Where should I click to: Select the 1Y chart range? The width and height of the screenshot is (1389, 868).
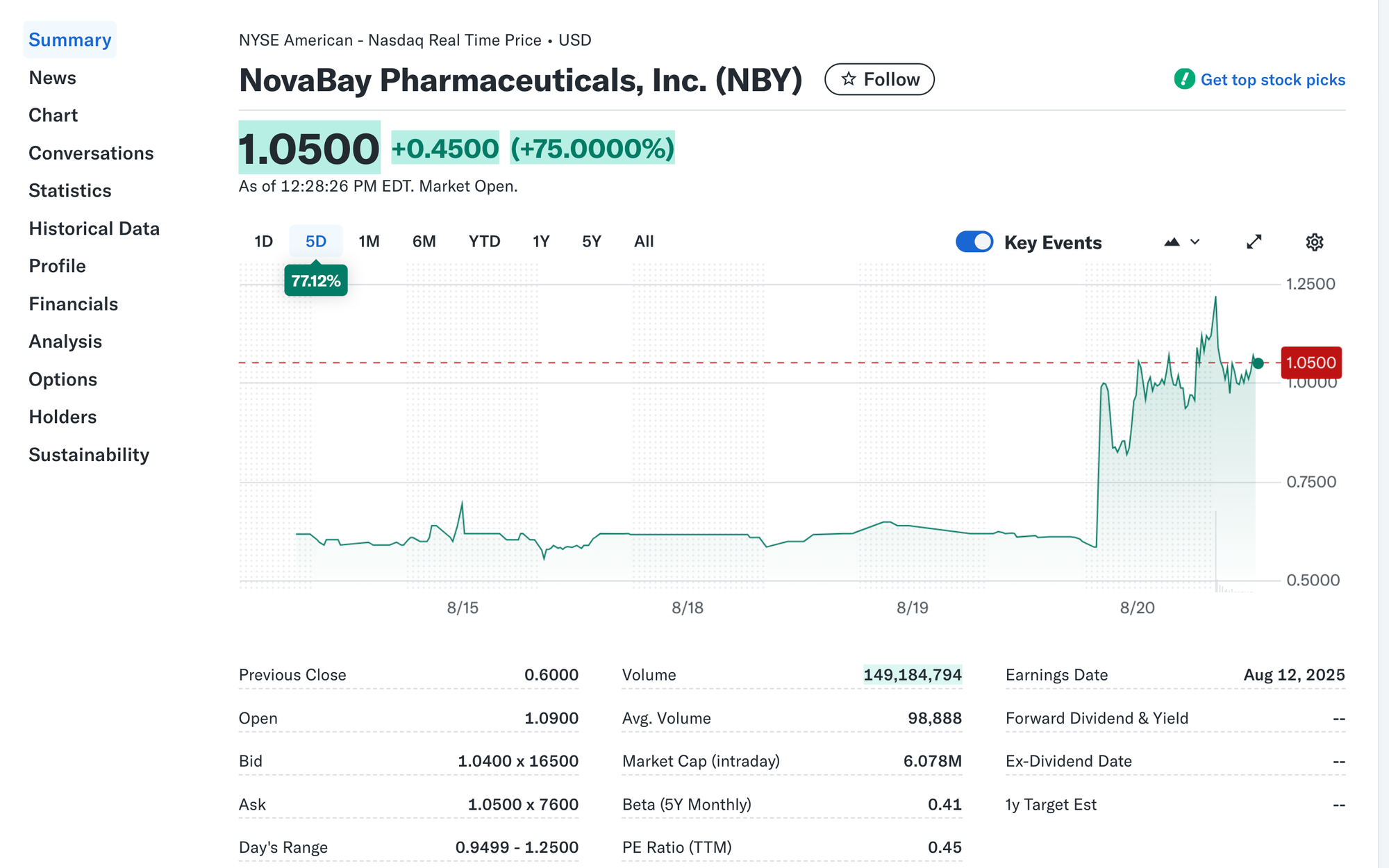(x=541, y=241)
